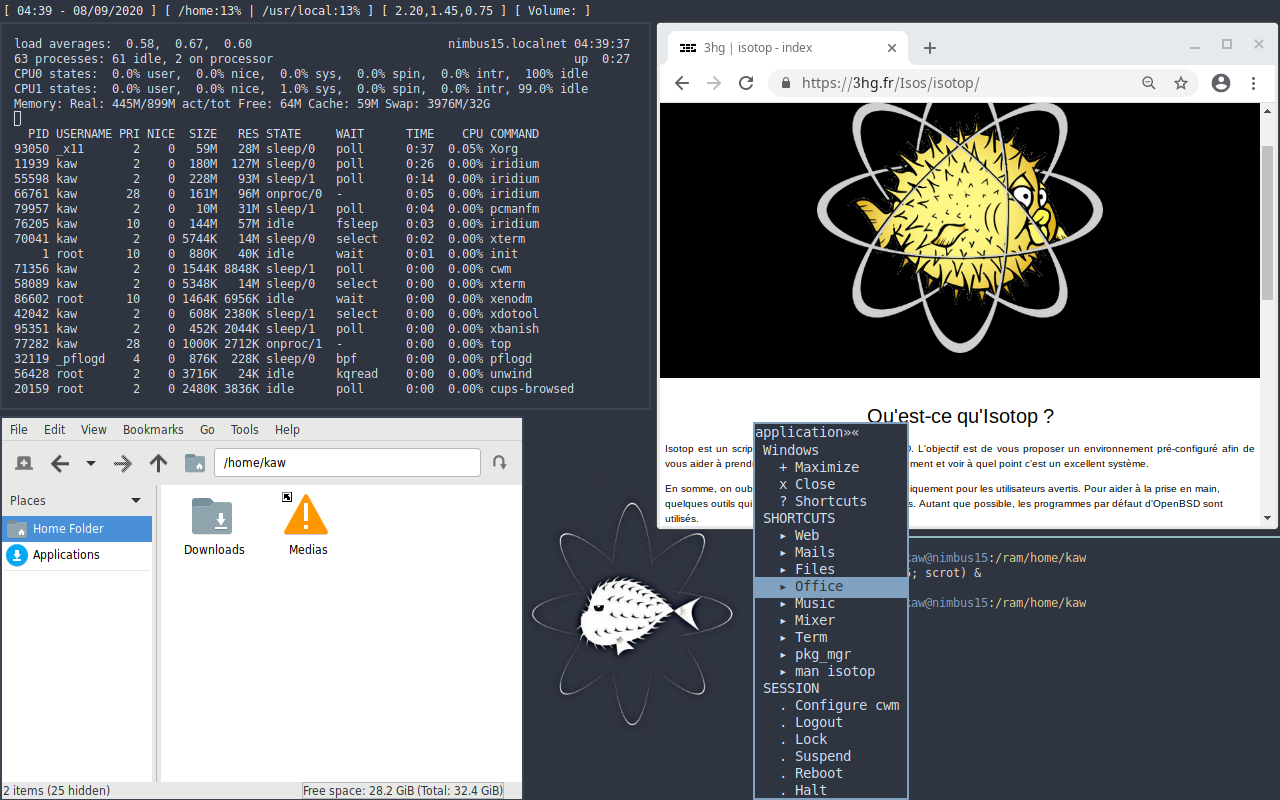The image size is (1280, 800).
Task: Expand the Office shortcut submenu
Action: point(818,587)
